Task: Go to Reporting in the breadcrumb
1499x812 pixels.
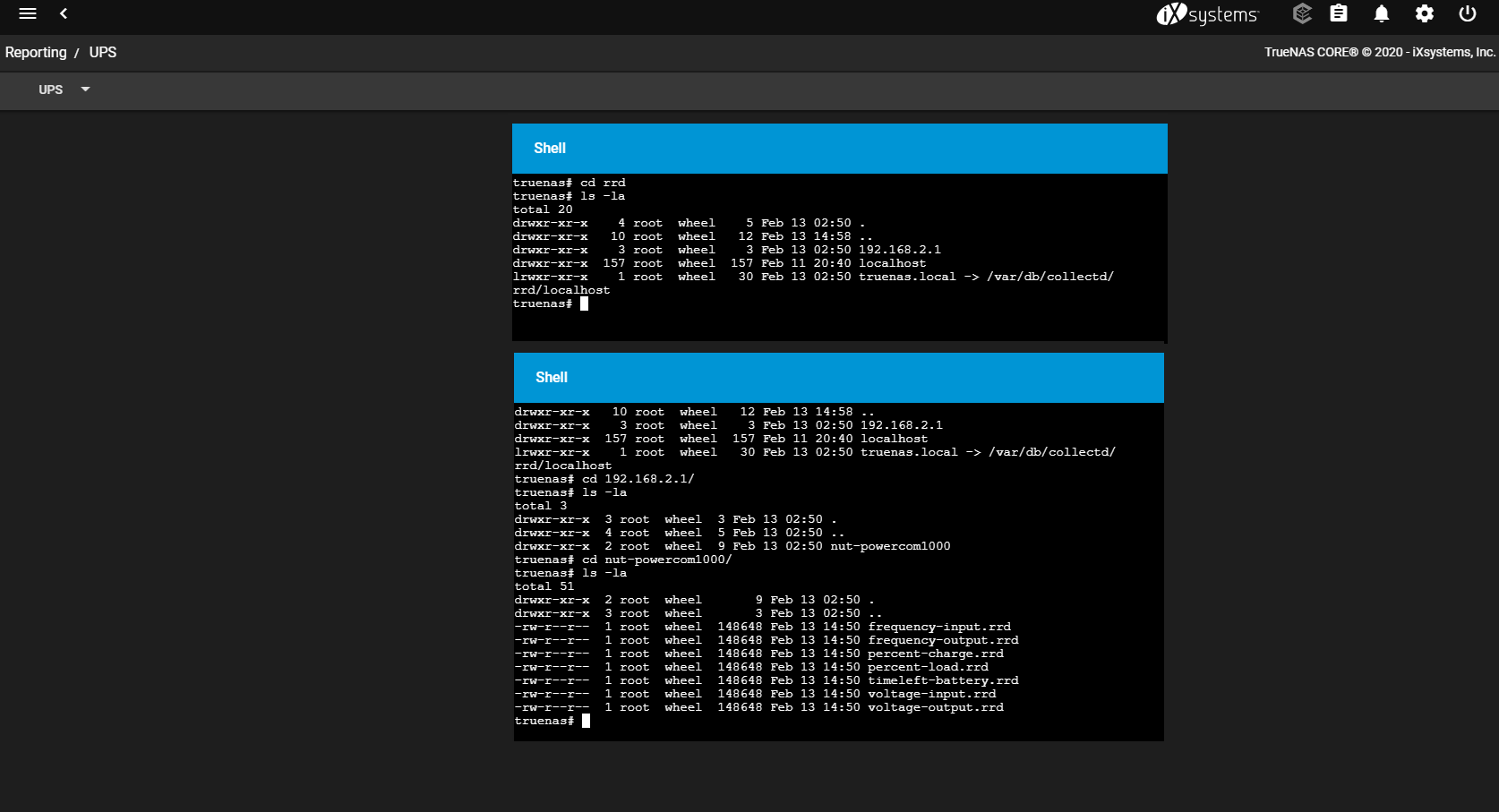Action: coord(36,53)
